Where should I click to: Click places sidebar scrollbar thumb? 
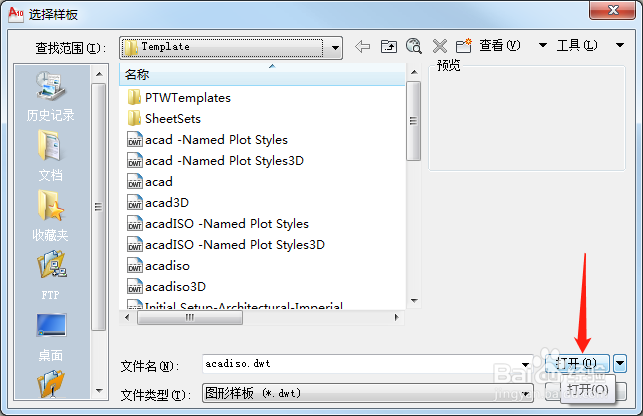click(98, 206)
